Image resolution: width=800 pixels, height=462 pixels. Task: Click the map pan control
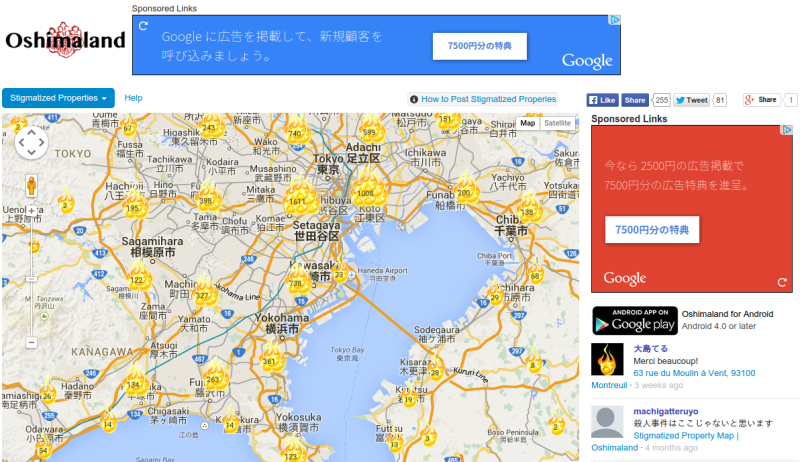[x=31, y=142]
